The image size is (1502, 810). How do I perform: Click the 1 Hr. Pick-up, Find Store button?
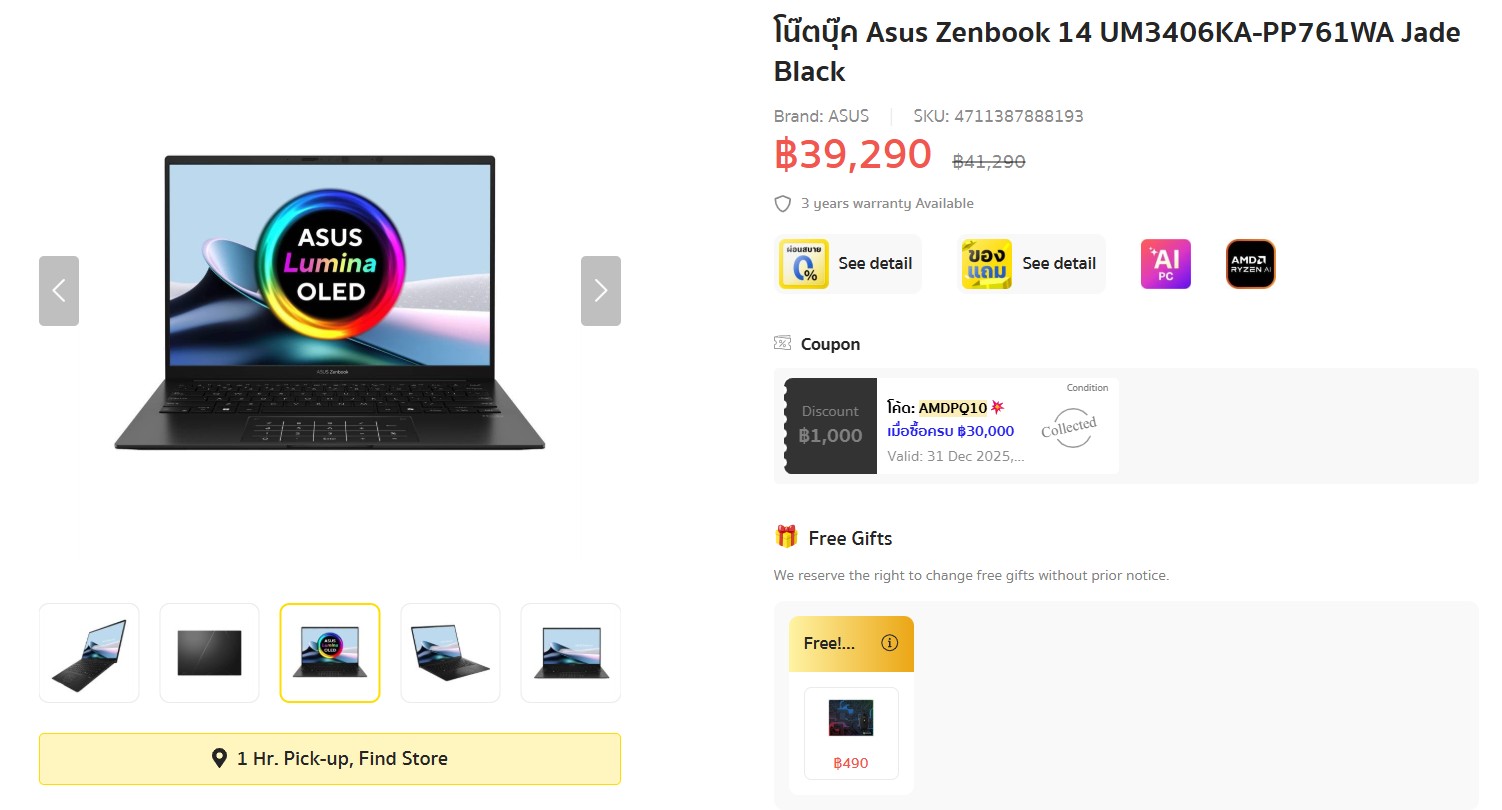tap(330, 759)
